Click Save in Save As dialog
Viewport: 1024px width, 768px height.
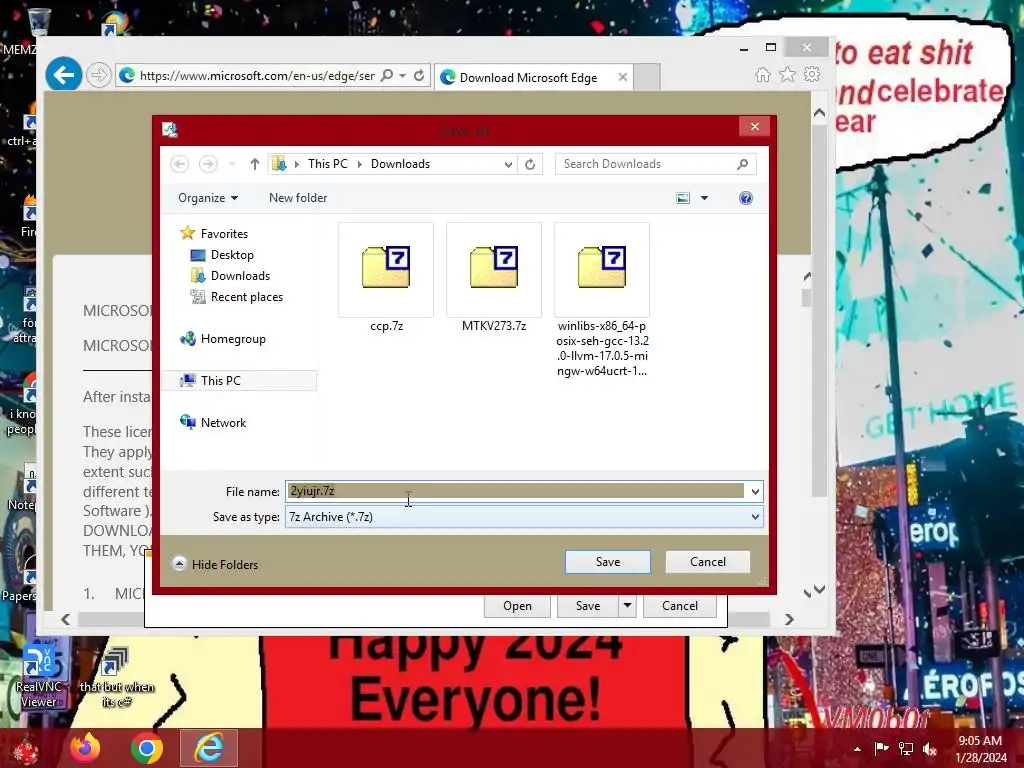click(x=607, y=562)
